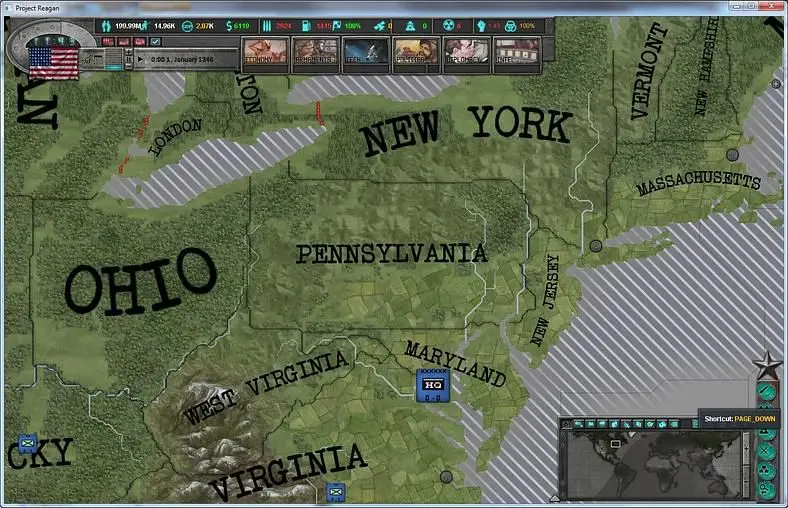Click the silver star button
788x508 pixels.
coord(767,365)
